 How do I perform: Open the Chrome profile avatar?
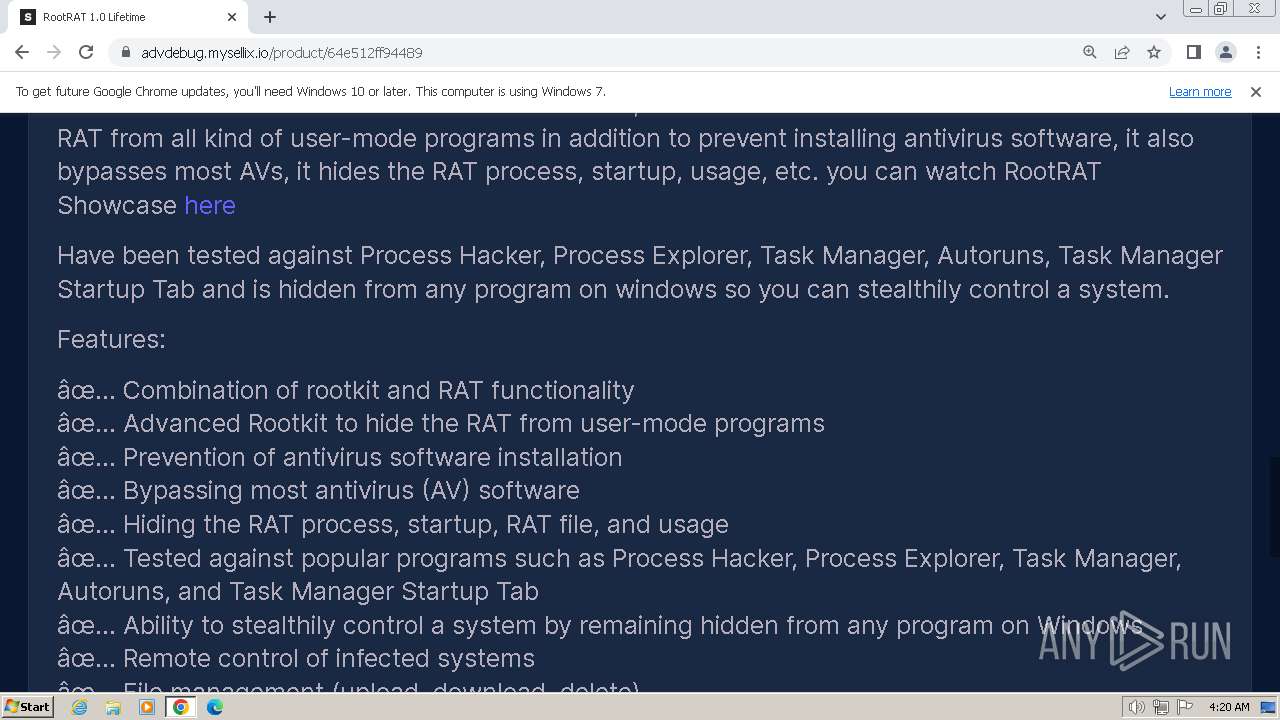[x=1225, y=52]
